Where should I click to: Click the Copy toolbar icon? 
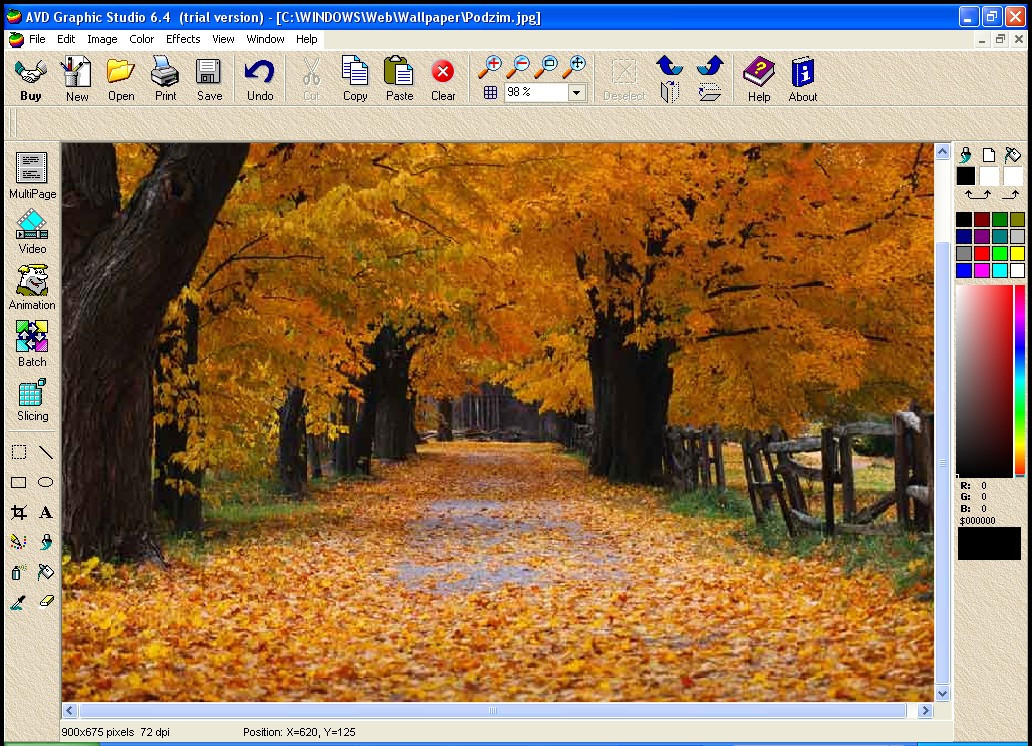click(x=355, y=79)
